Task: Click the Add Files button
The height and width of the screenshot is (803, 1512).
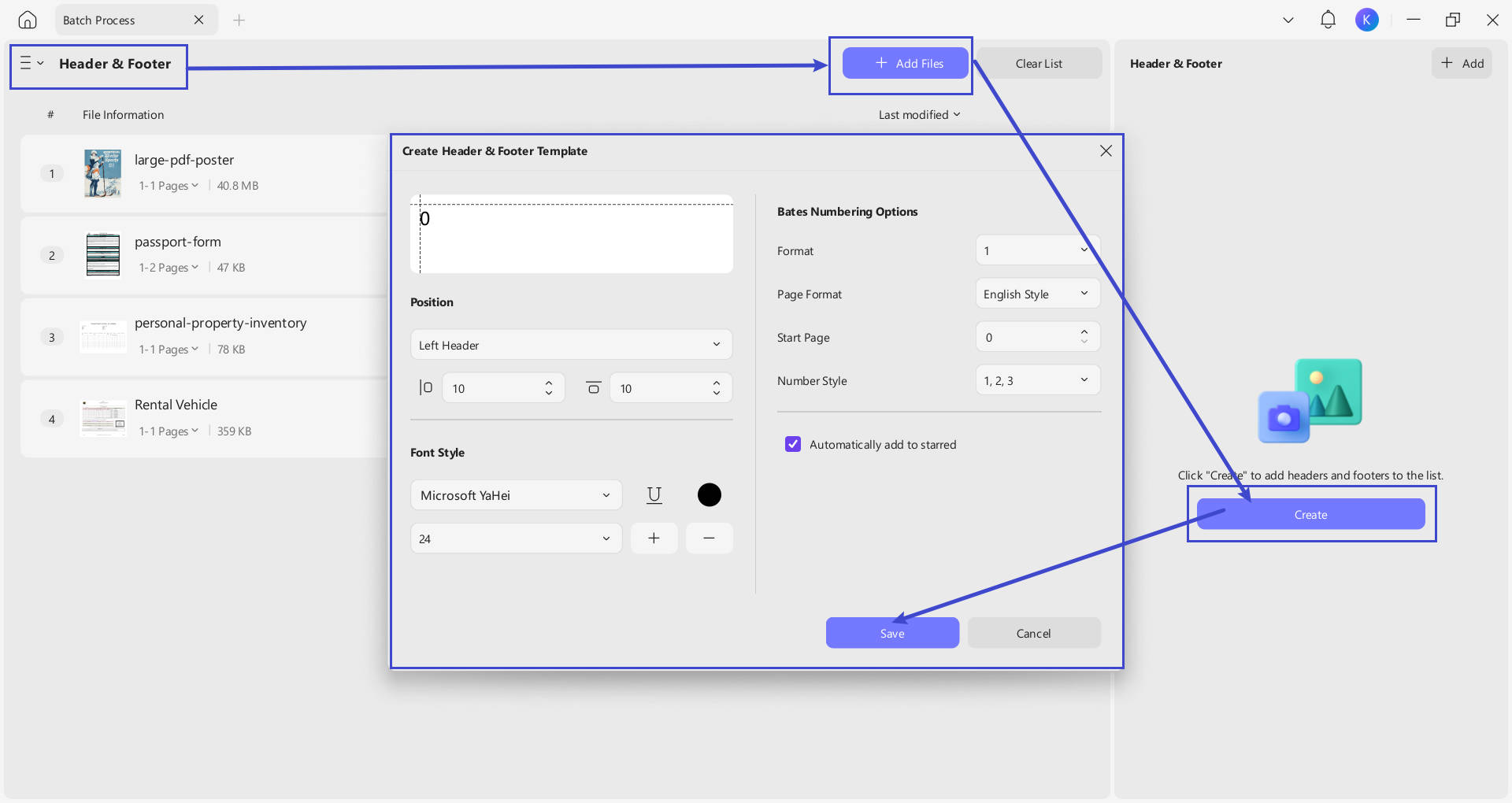Action: [906, 63]
